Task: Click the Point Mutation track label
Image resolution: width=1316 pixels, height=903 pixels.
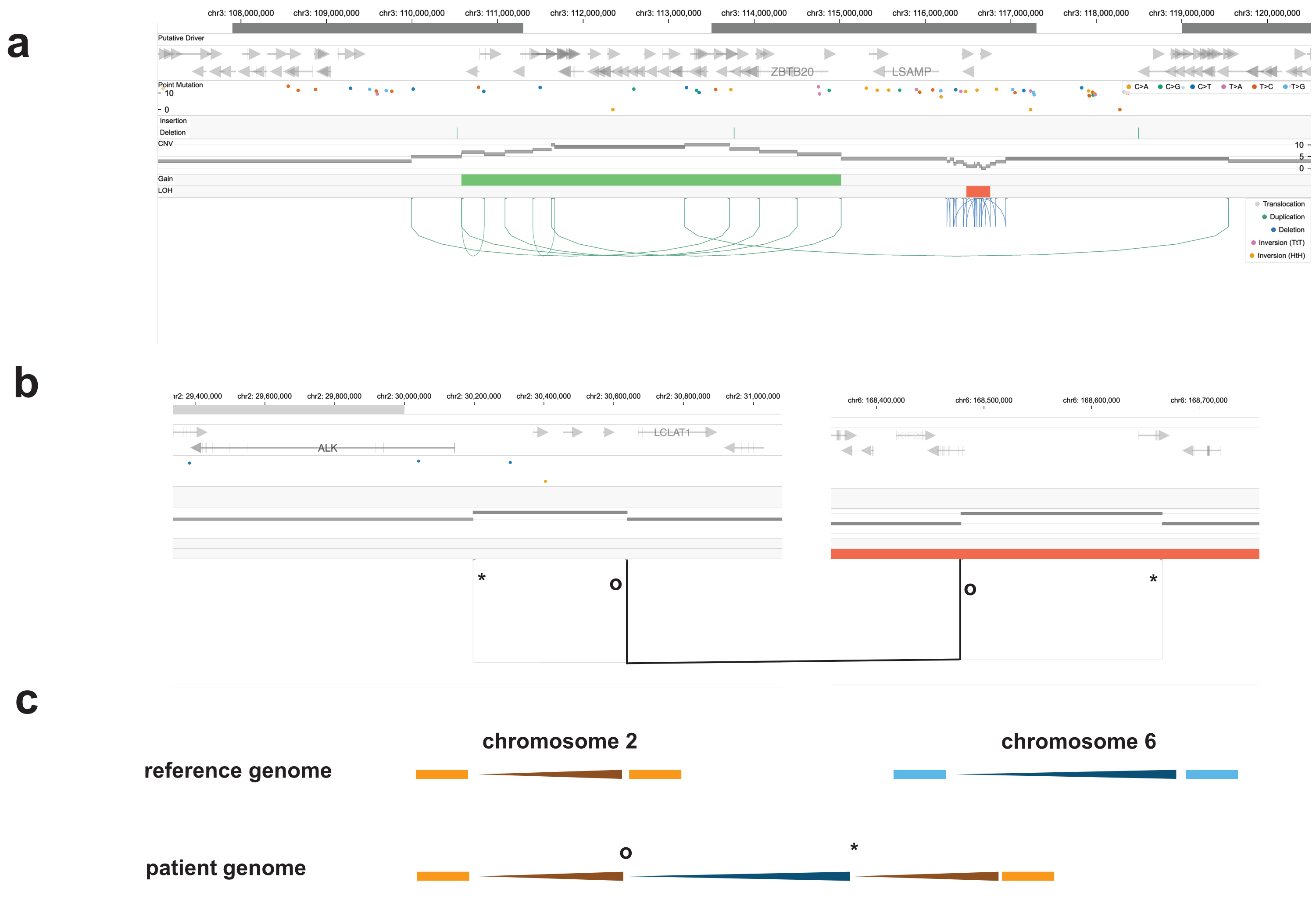Action: (180, 85)
